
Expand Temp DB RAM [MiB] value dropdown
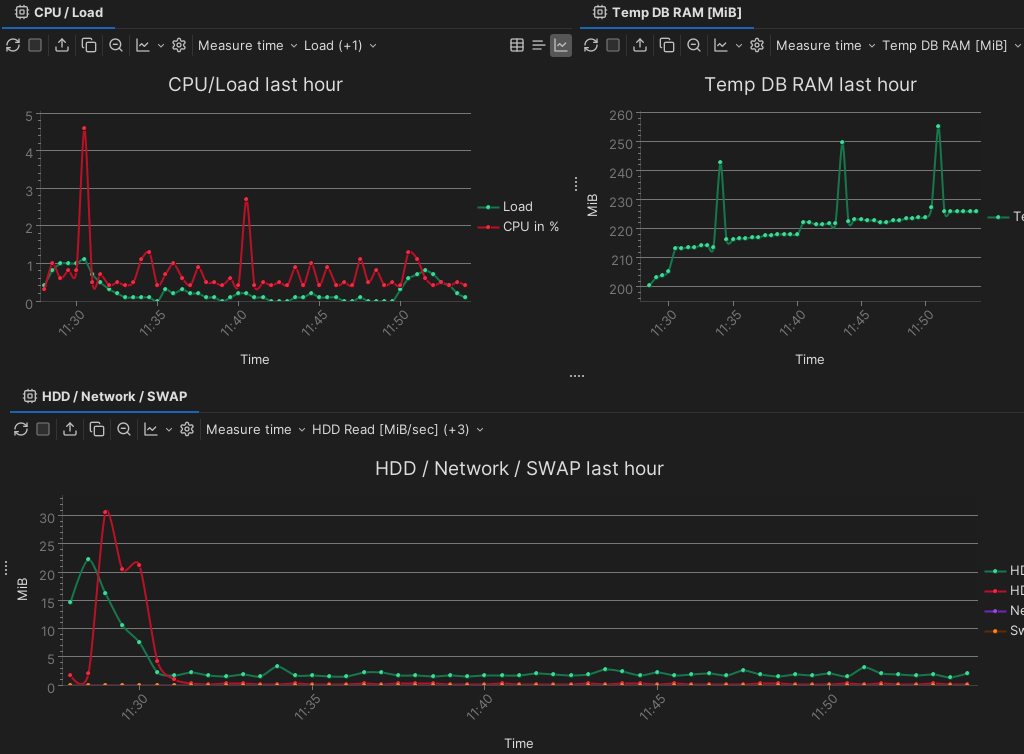pyautogui.click(x=951, y=45)
